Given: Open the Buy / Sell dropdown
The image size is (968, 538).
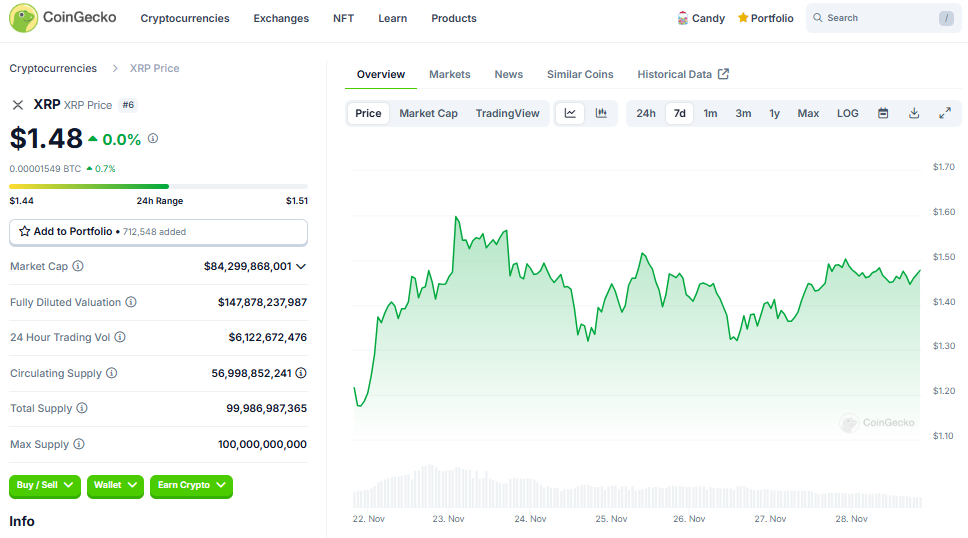Looking at the screenshot, I should point(45,485).
